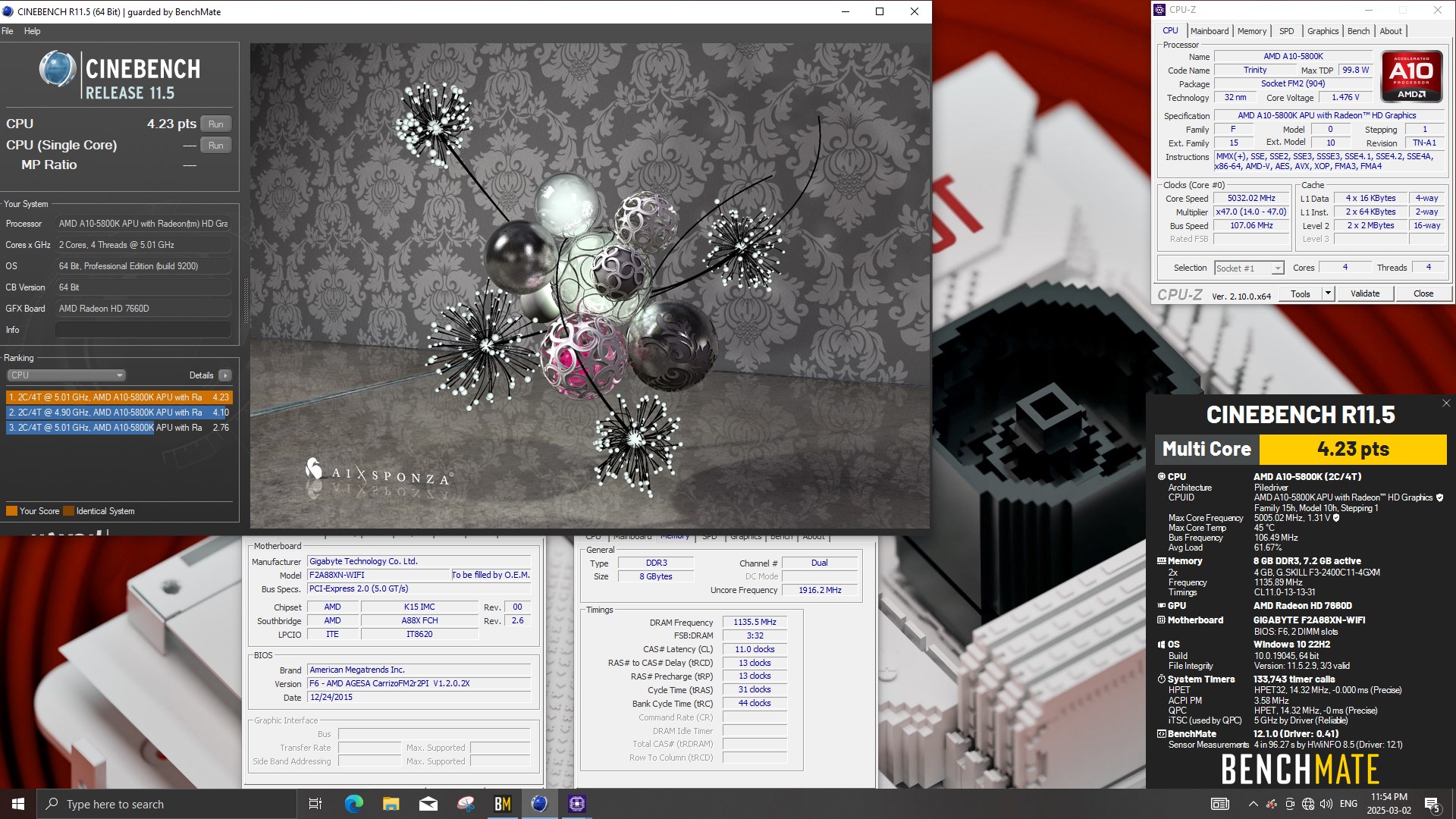The height and width of the screenshot is (819, 1456).
Task: Click the BenchMate version section icon
Action: (1161, 734)
